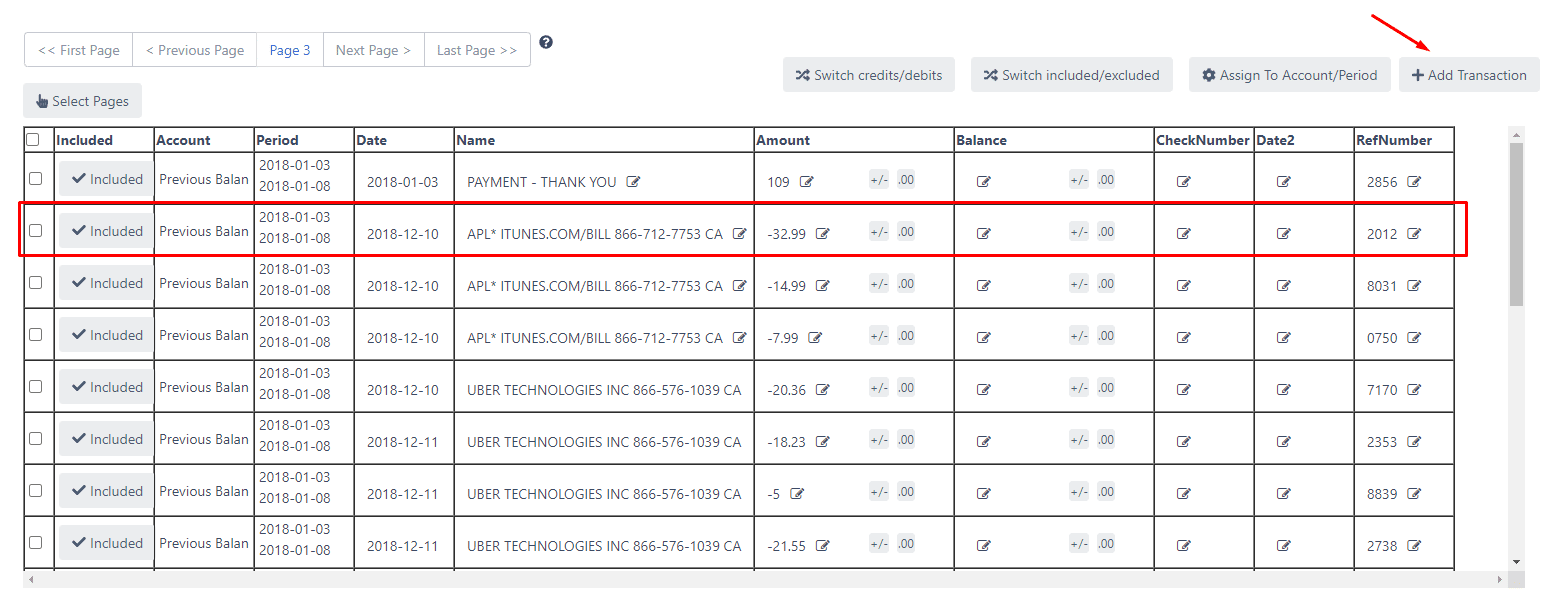Edit Date2 on the bottom UBER row
1548x594 pixels.
pyautogui.click(x=1283, y=545)
